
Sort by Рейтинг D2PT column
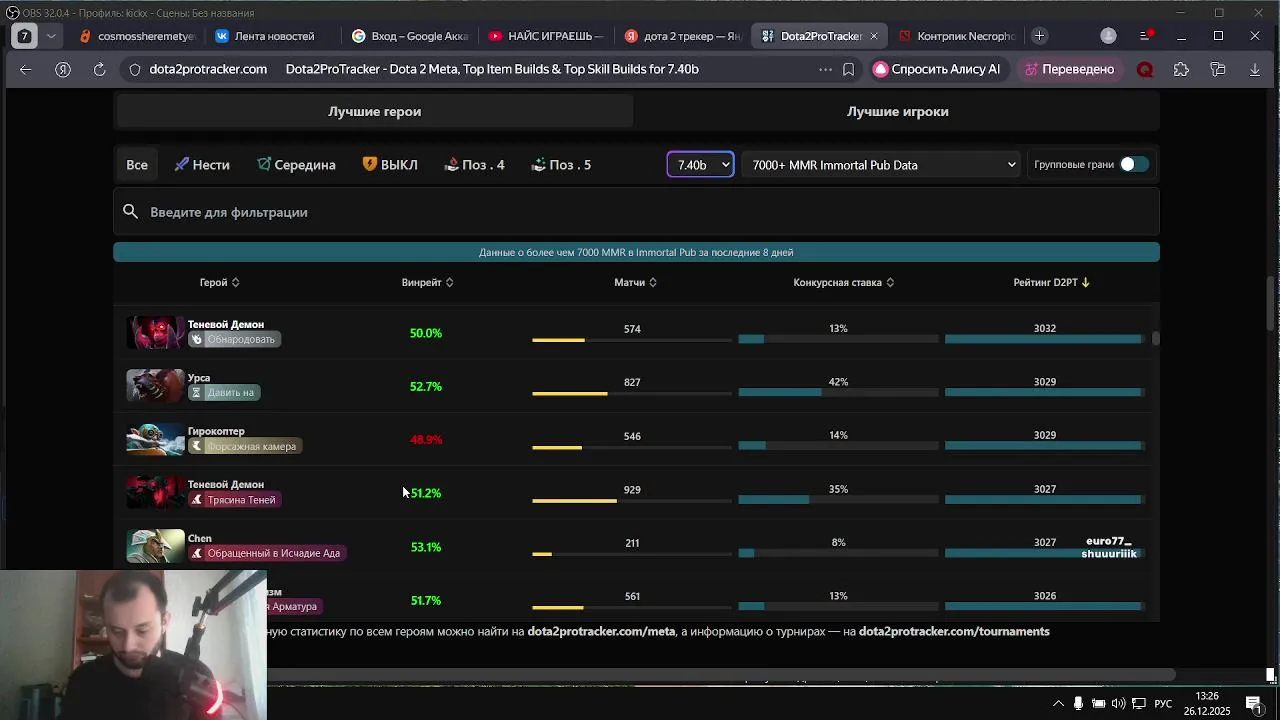[x=1051, y=282]
